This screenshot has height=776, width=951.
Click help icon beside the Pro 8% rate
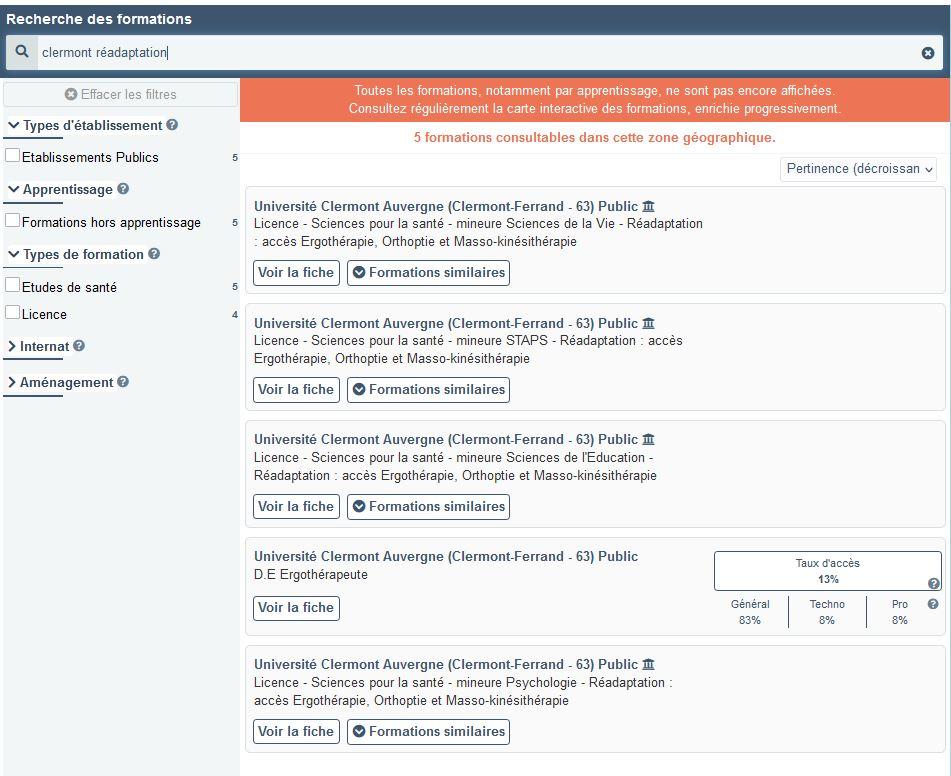pos(933,604)
